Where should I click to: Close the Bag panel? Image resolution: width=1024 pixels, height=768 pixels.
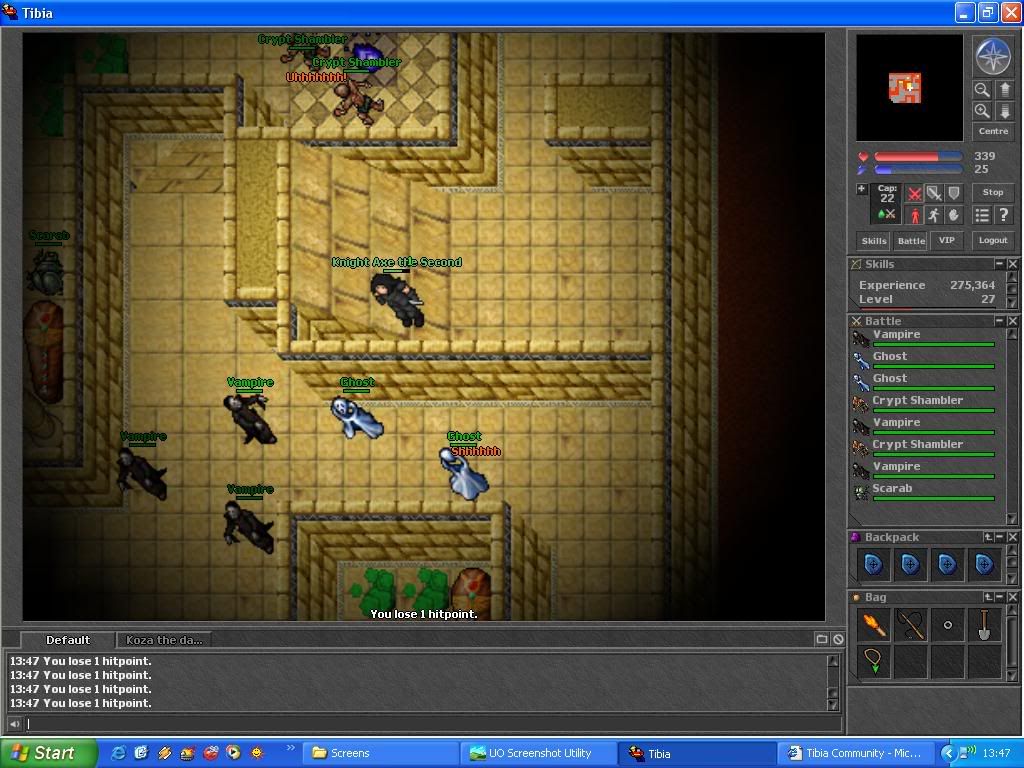1012,597
